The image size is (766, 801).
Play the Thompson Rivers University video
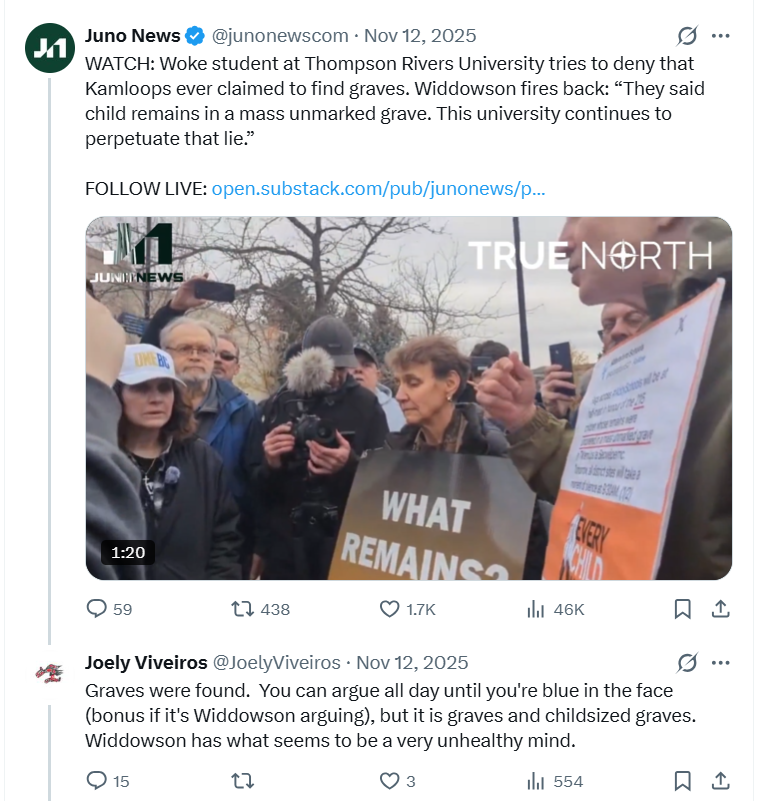coord(408,398)
